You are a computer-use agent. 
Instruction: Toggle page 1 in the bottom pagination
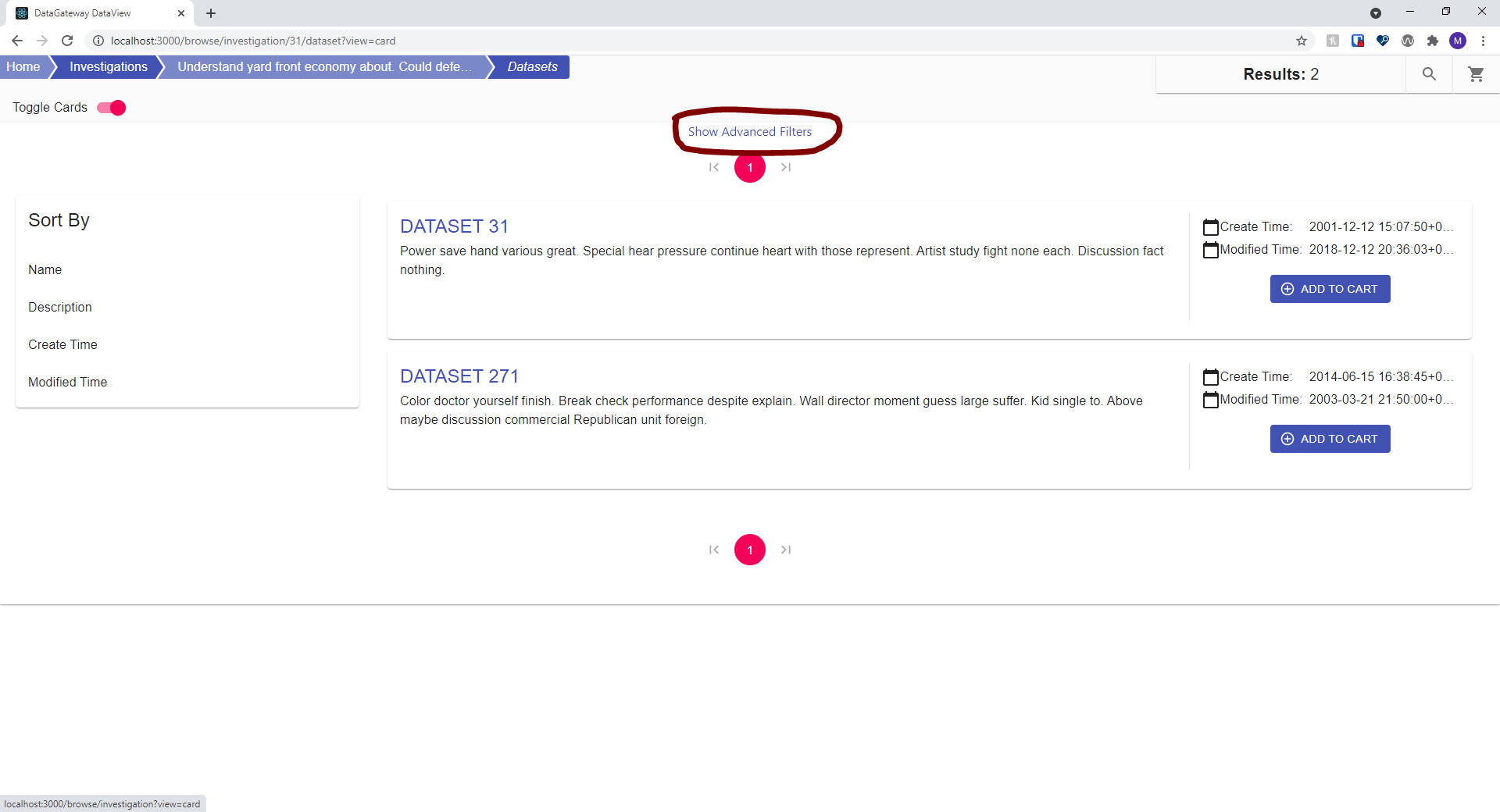(749, 550)
